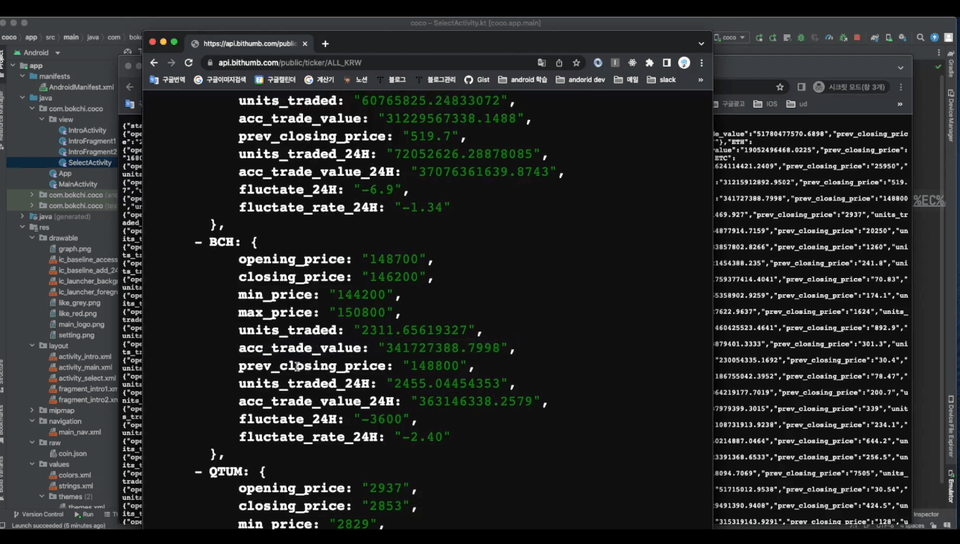
Task: Open Search Everywhere magnifier in Android Studio
Action: pyautogui.click(x=920, y=37)
